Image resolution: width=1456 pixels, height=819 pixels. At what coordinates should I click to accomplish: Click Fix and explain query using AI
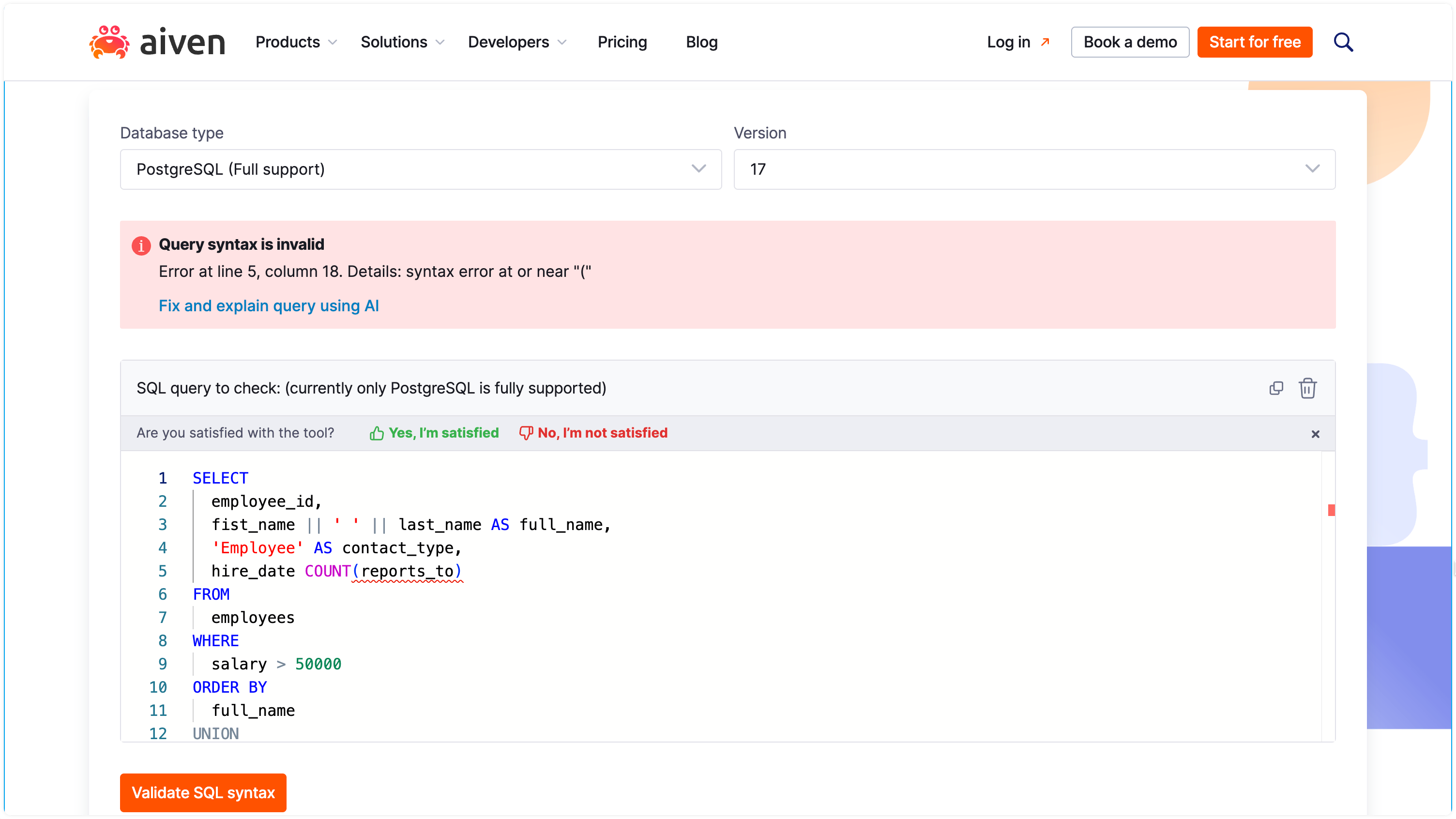tap(269, 306)
